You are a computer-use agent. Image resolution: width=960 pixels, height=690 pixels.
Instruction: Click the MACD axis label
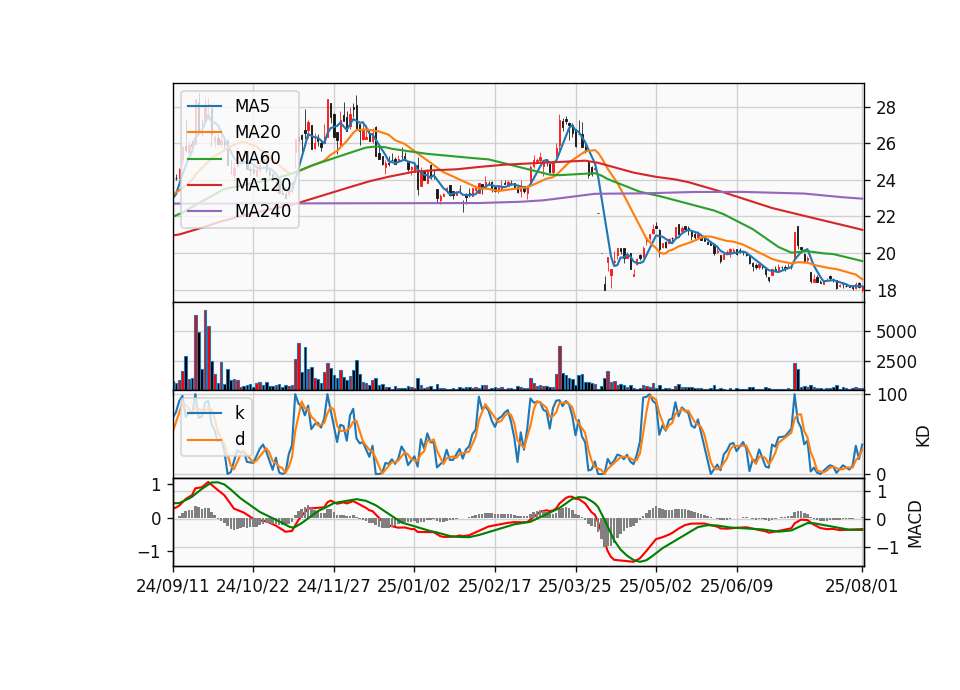point(915,524)
